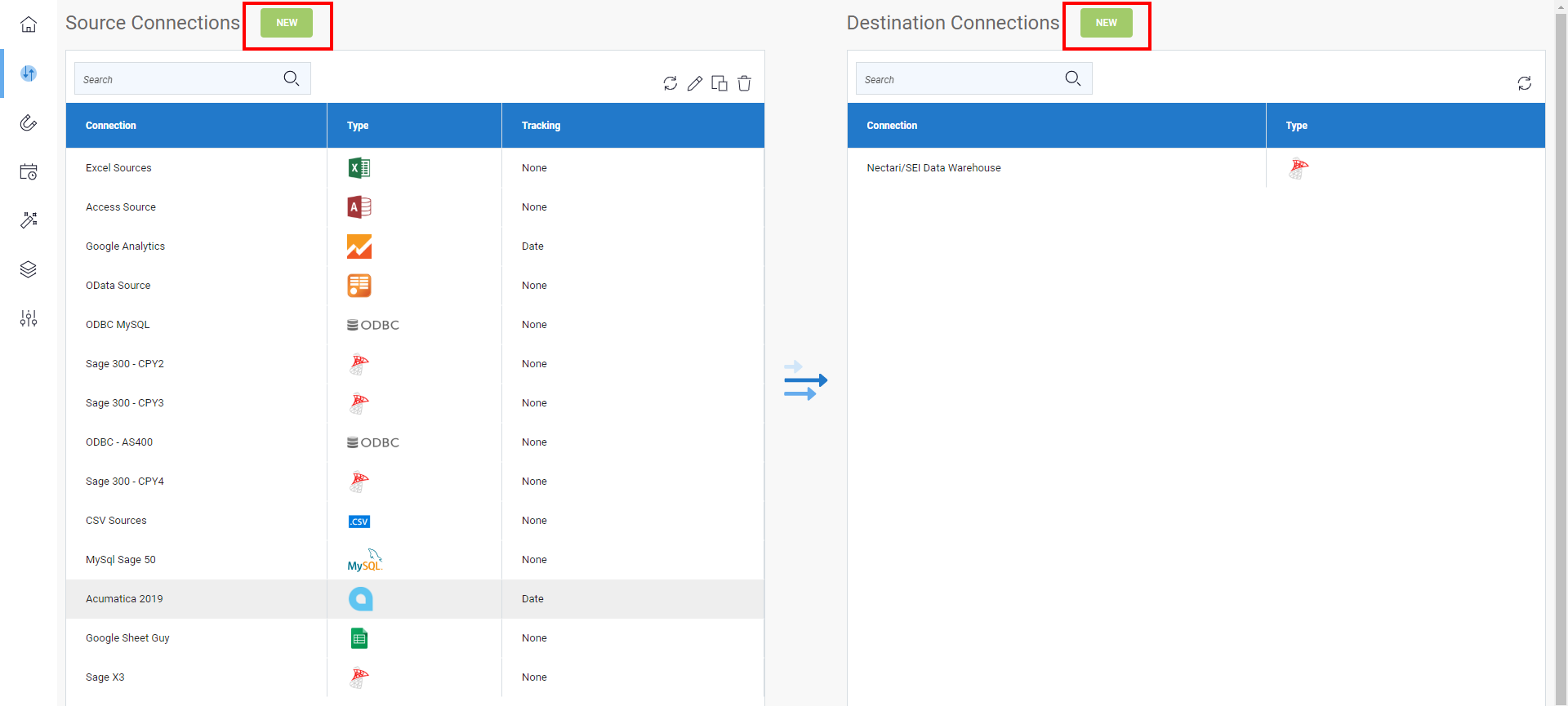Click the duplicate connection icon
1568x706 pixels.
point(719,83)
